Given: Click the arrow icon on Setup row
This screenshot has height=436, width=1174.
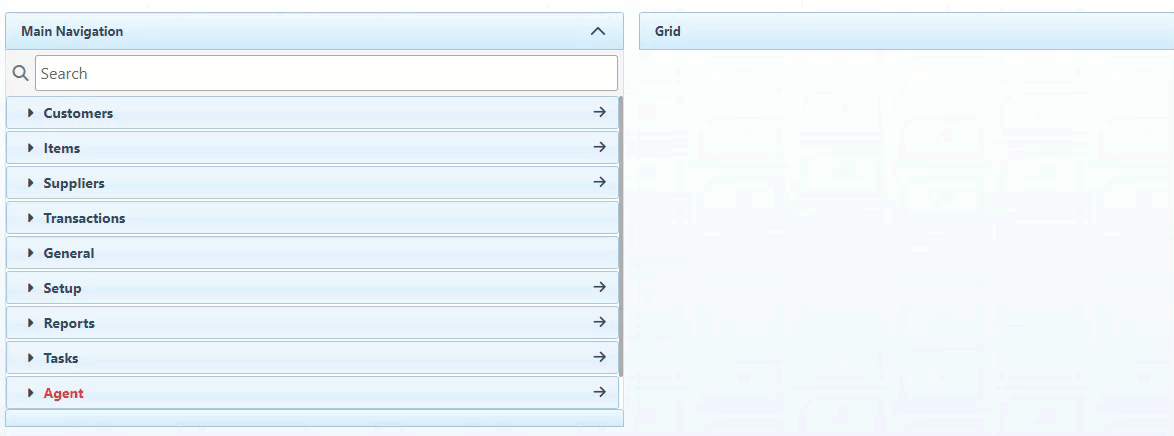Looking at the screenshot, I should (x=599, y=288).
